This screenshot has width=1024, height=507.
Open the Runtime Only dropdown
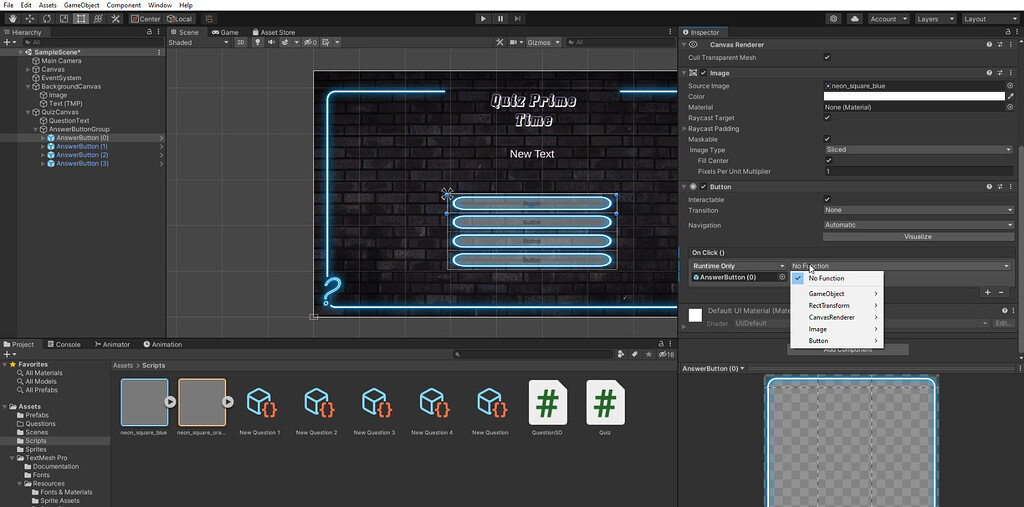coord(738,266)
